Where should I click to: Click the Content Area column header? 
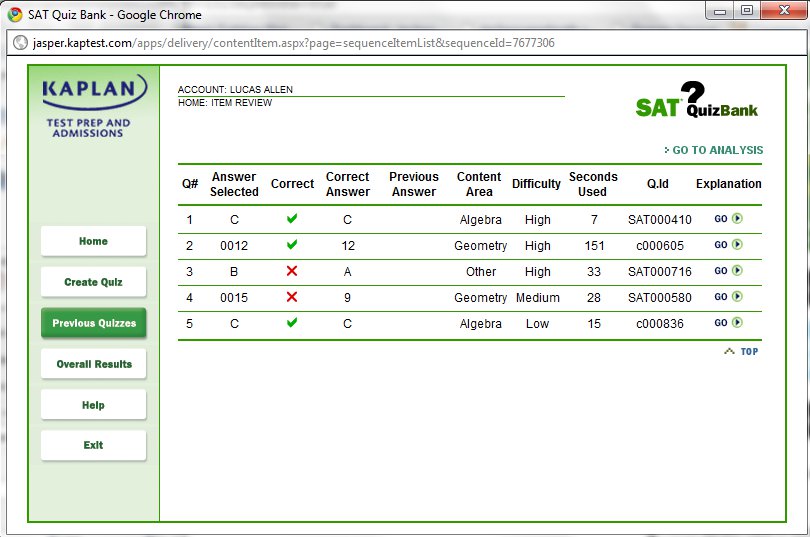479,184
